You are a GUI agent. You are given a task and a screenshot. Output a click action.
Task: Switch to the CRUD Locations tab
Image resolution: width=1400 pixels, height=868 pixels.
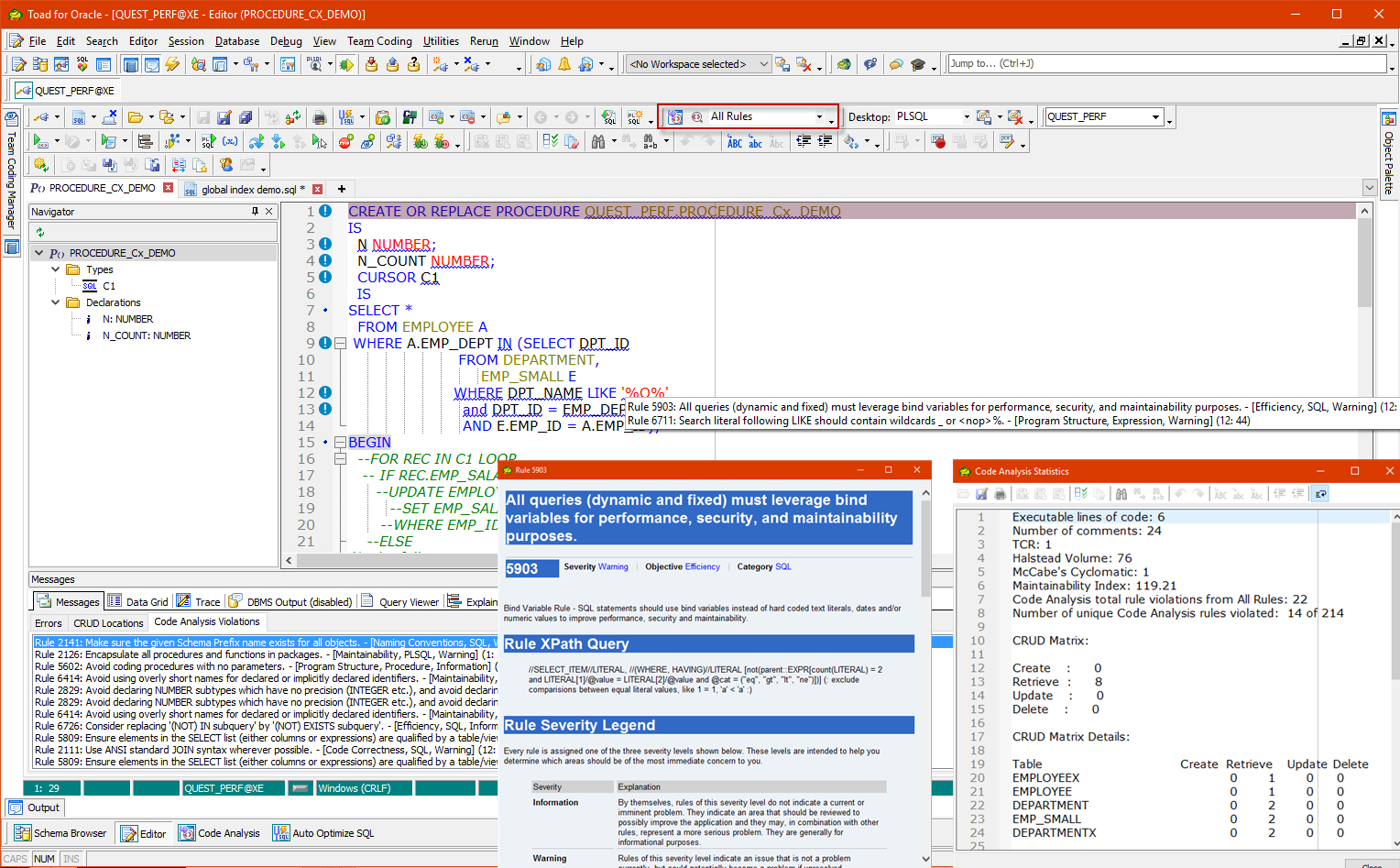pos(108,623)
